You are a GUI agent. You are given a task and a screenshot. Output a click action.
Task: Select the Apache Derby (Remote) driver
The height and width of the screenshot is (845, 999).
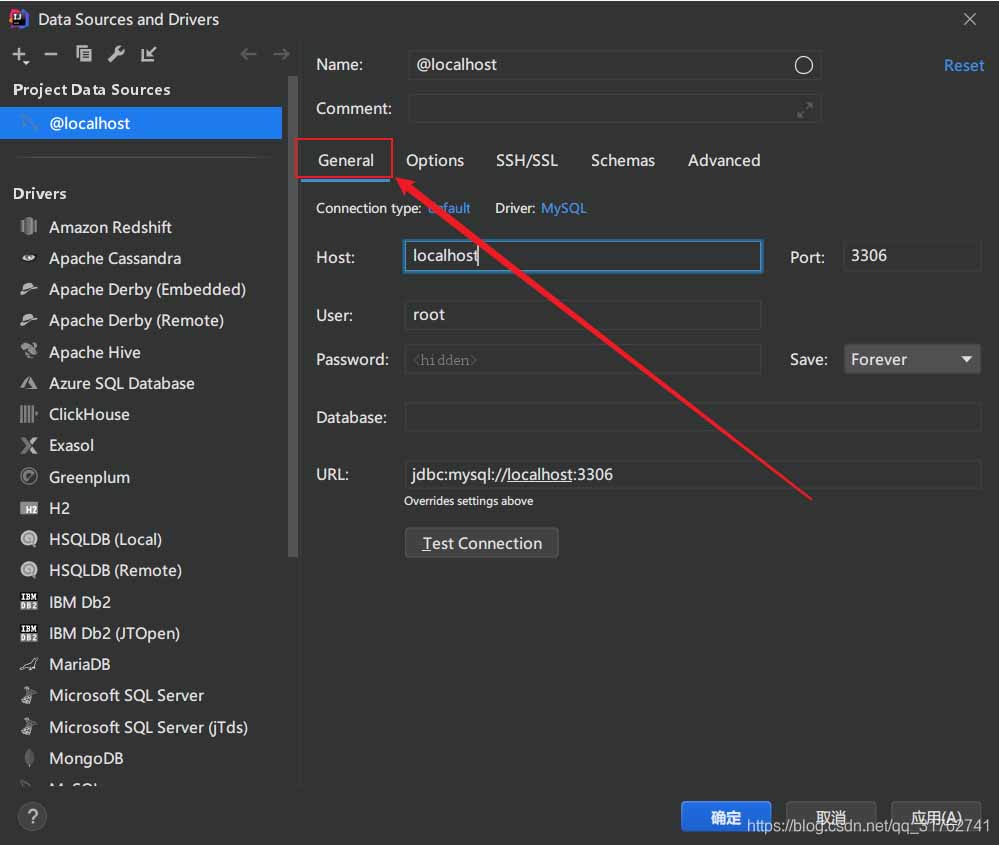tap(136, 321)
